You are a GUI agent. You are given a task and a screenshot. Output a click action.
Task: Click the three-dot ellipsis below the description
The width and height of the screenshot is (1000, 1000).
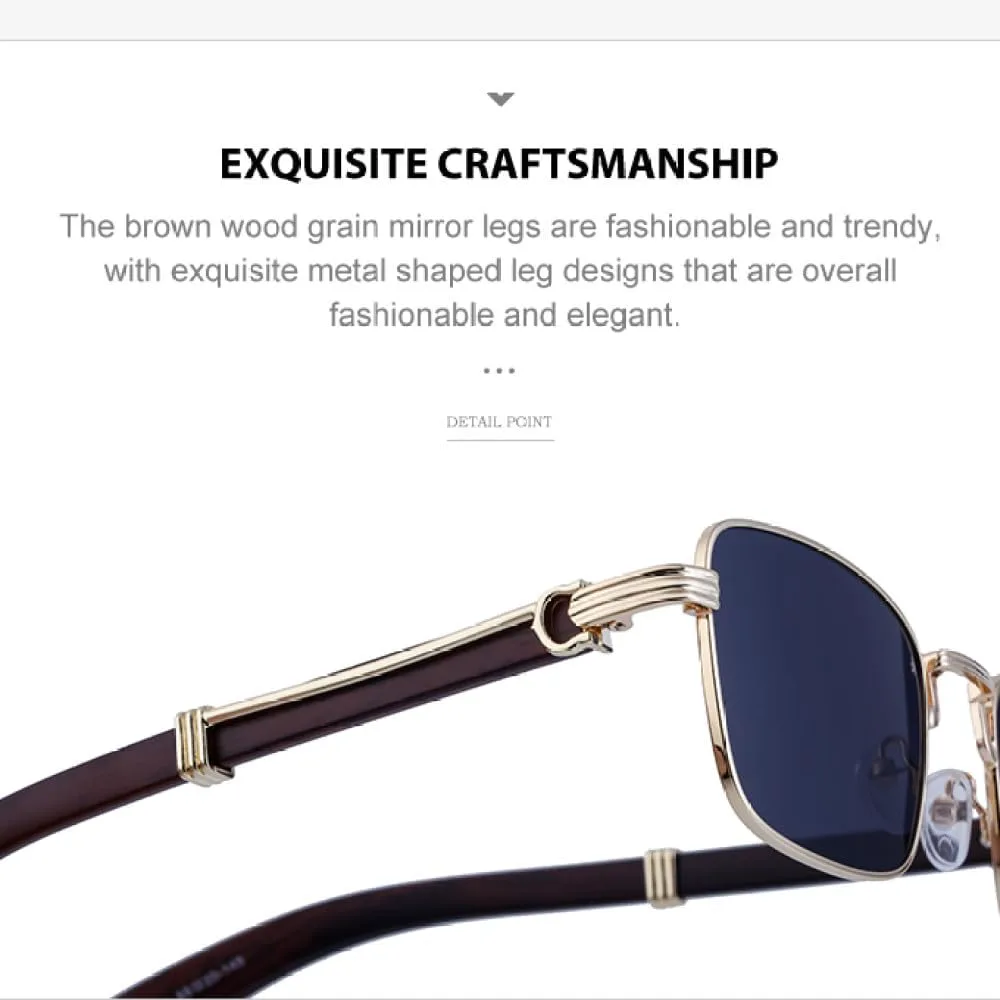pyautogui.click(x=499, y=371)
